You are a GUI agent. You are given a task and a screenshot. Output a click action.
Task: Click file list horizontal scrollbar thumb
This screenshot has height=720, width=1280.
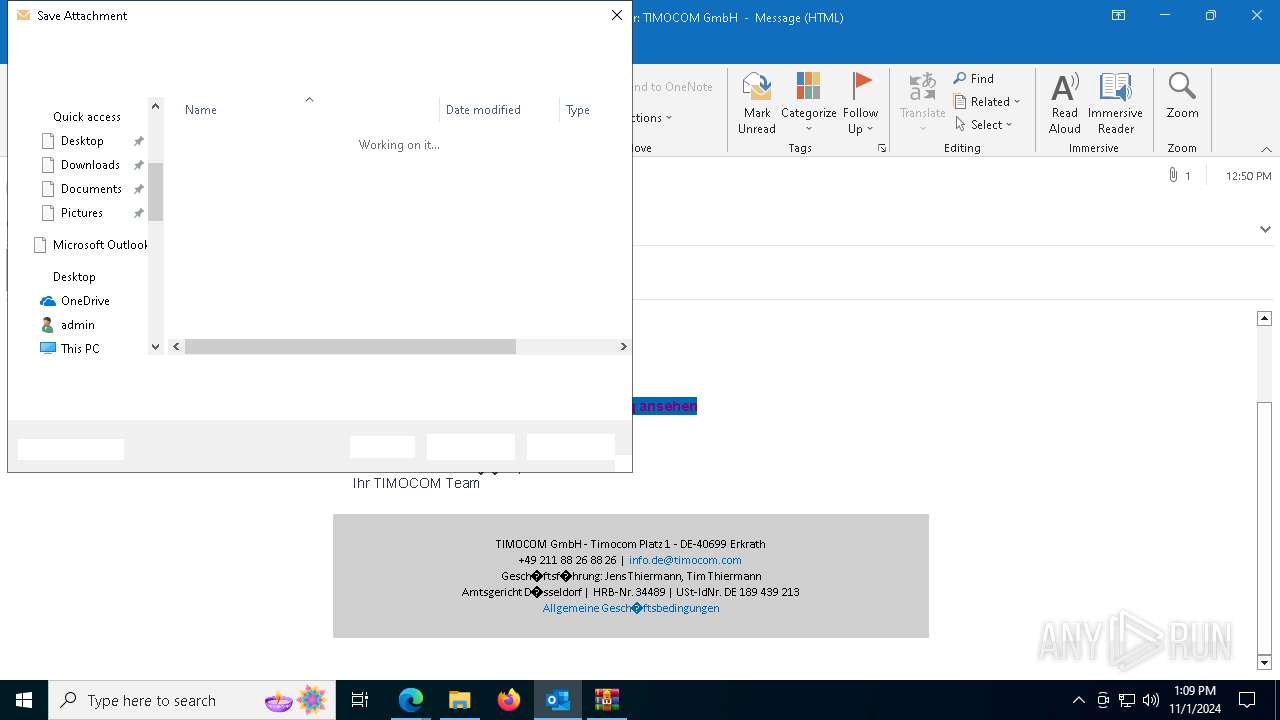pyautogui.click(x=350, y=347)
